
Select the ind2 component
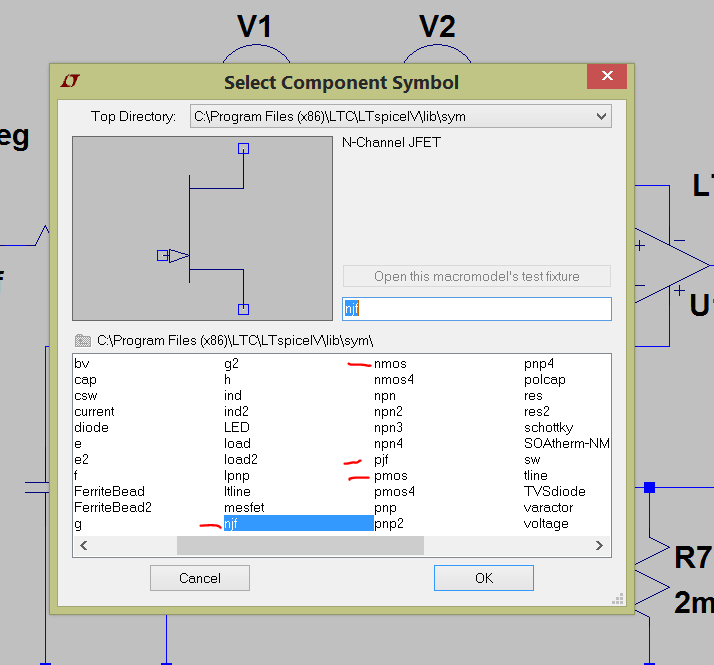[236, 411]
